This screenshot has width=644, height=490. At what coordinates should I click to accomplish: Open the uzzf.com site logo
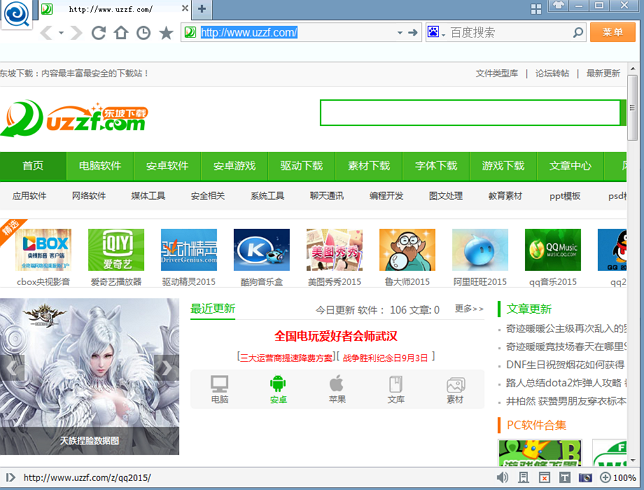[x=74, y=118]
